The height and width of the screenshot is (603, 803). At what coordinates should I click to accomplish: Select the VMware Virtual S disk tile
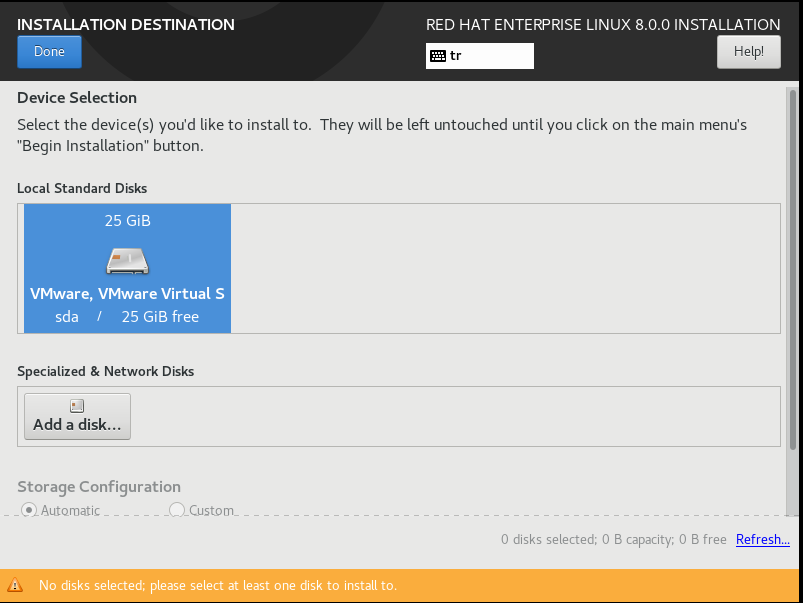[x=128, y=268]
